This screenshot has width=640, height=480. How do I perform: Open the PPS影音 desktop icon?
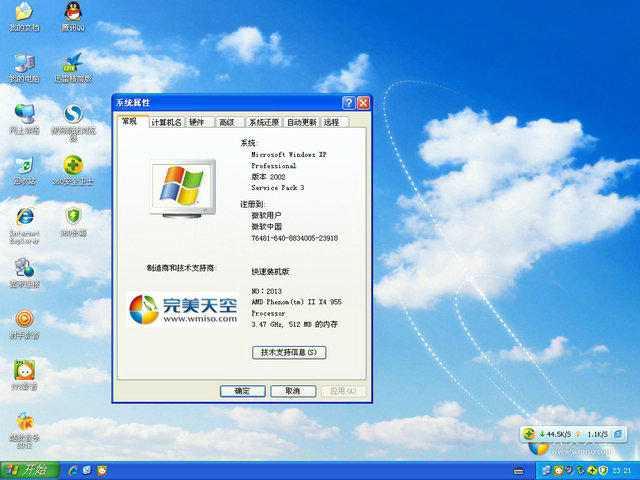tap(24, 376)
